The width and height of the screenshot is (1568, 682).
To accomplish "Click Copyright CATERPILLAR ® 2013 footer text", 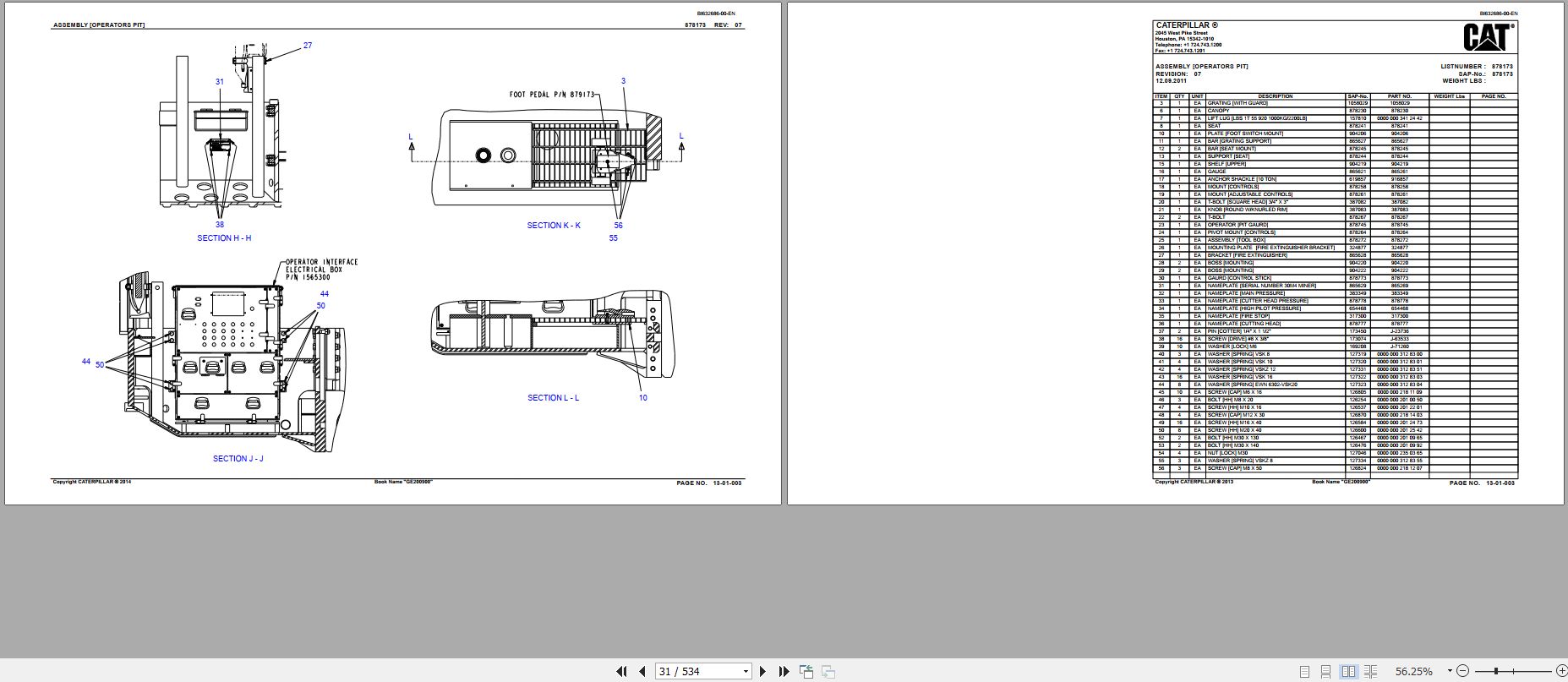I will click(1194, 482).
